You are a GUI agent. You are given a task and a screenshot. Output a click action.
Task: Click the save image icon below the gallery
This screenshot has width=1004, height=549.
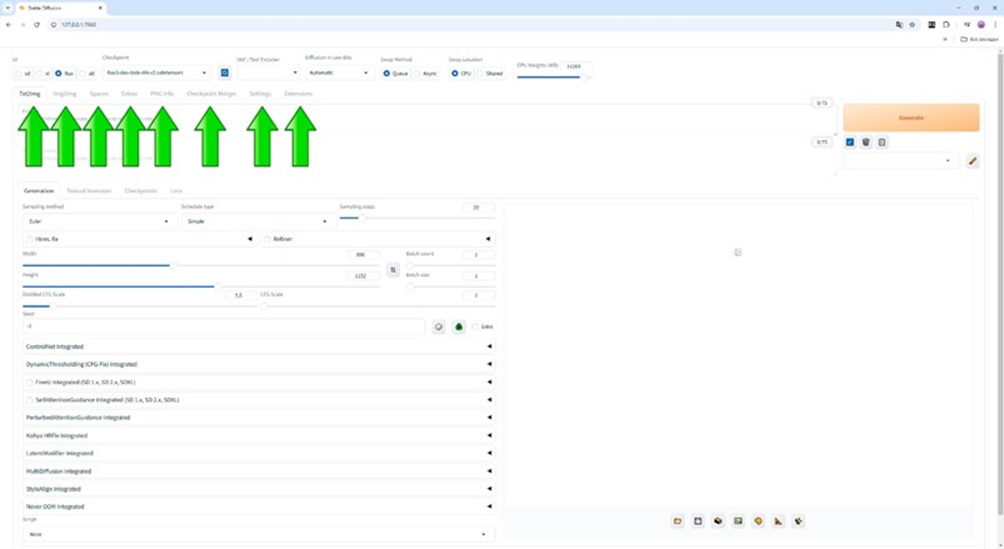click(x=698, y=521)
